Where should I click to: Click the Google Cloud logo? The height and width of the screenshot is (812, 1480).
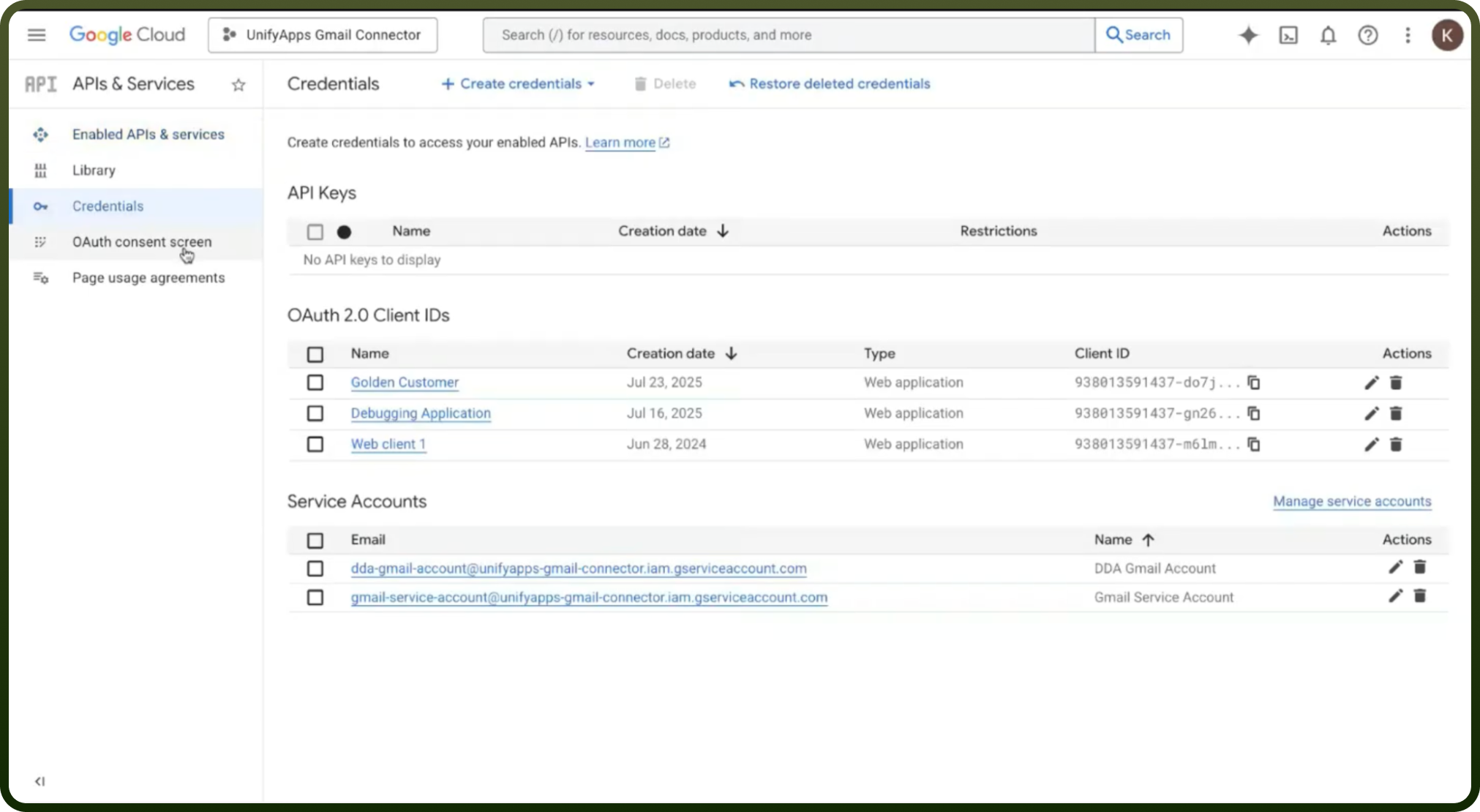127,35
